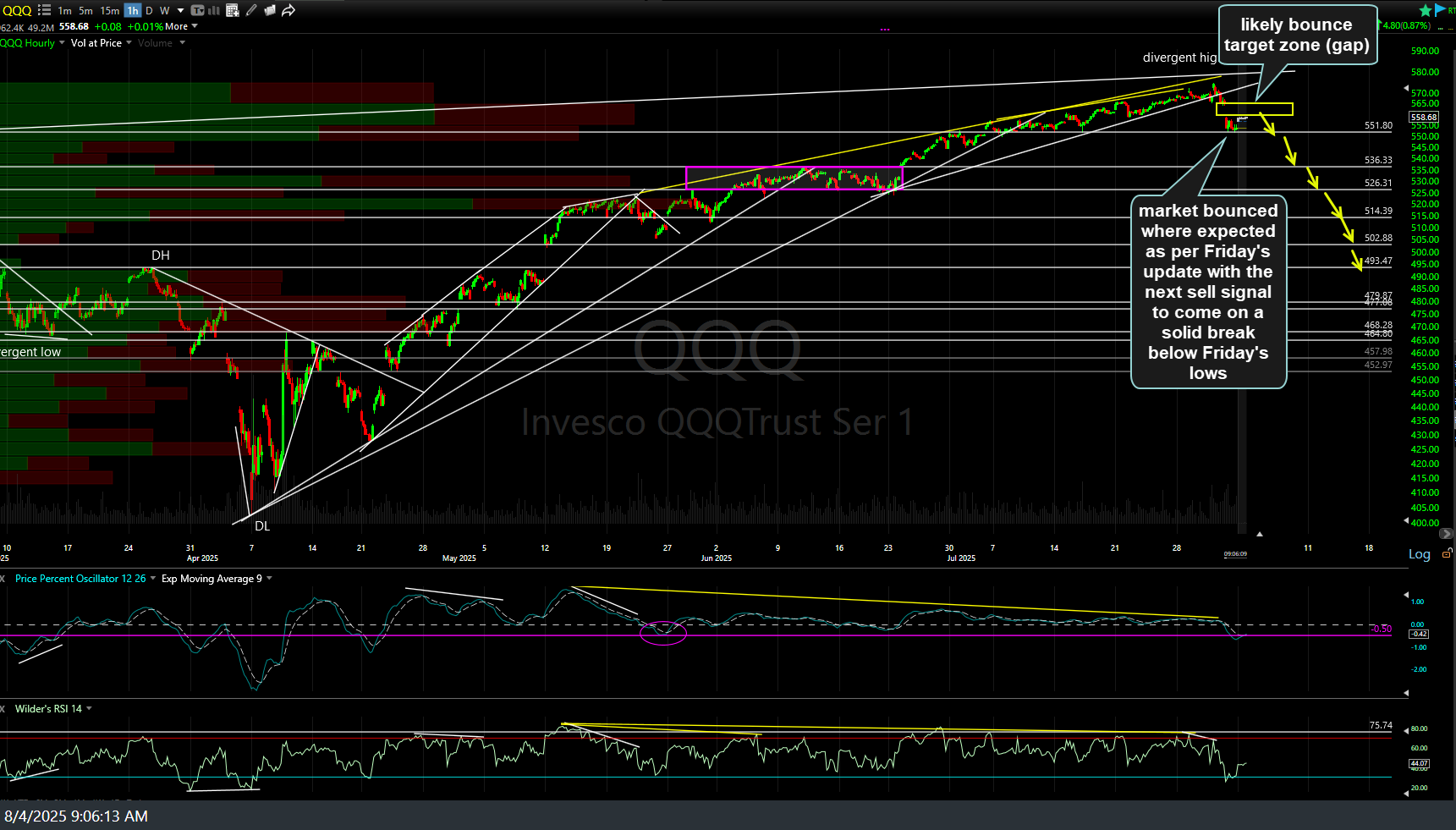Click the share arrow icon
The height and width of the screenshot is (830, 1456).
287,10
